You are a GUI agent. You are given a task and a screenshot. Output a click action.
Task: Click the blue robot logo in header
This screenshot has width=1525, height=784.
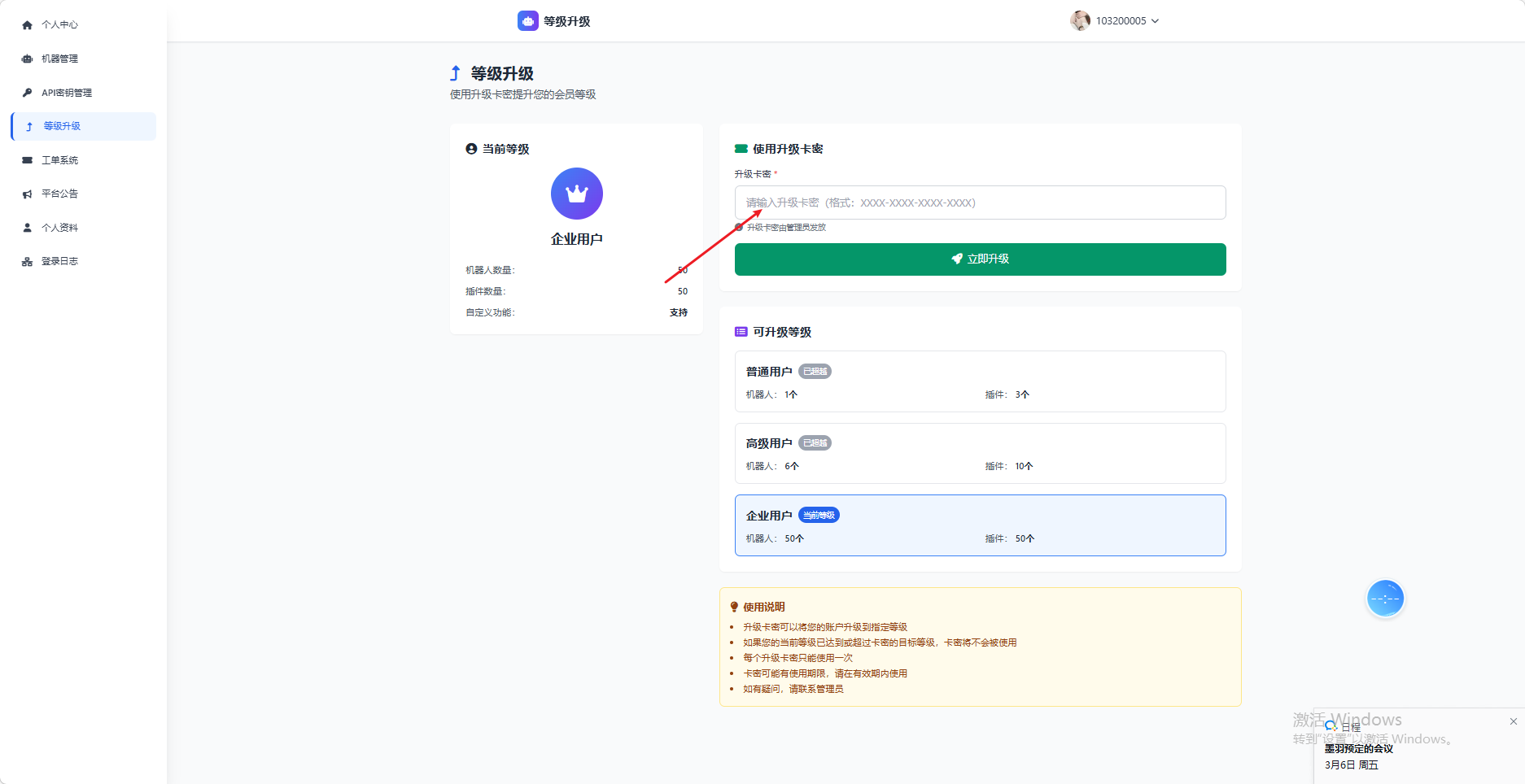click(527, 21)
